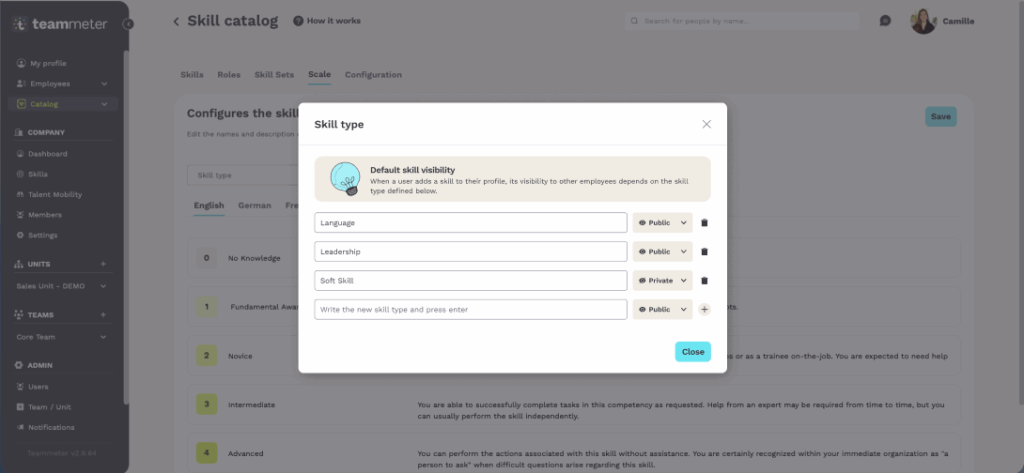Change Soft Skill visibility from Private

(662, 281)
